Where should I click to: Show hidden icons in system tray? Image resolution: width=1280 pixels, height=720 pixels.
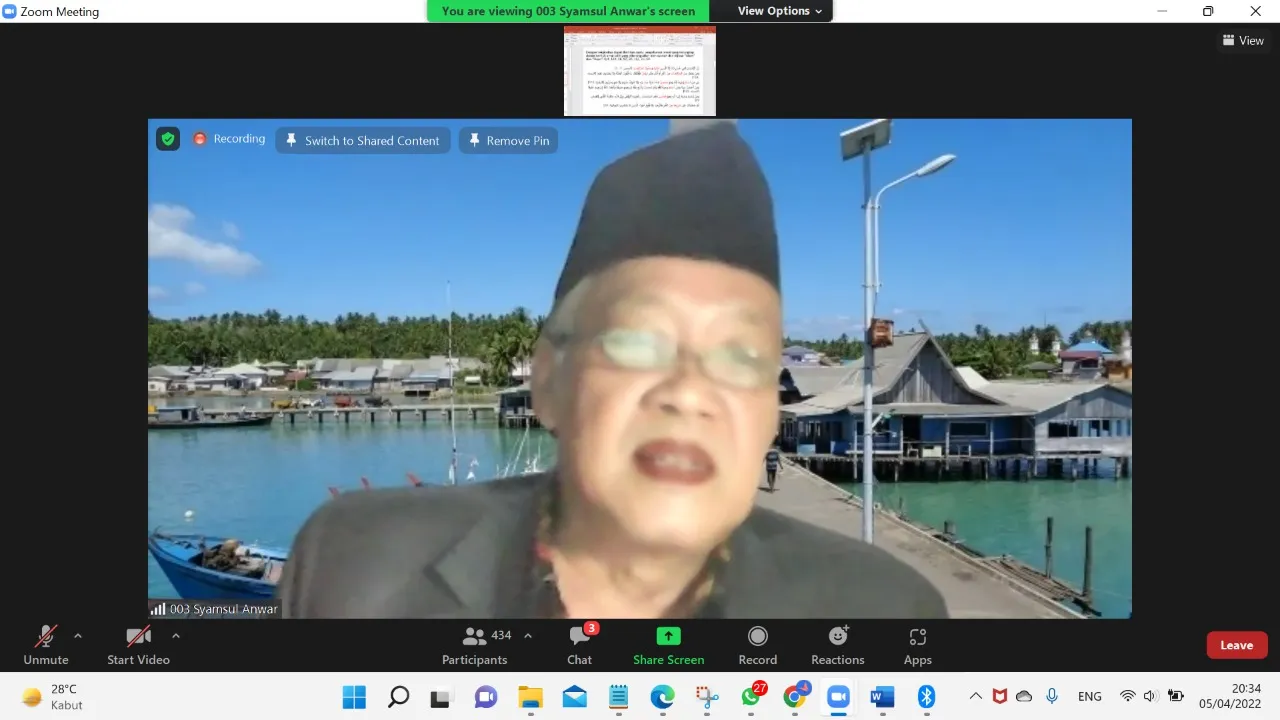(975, 696)
